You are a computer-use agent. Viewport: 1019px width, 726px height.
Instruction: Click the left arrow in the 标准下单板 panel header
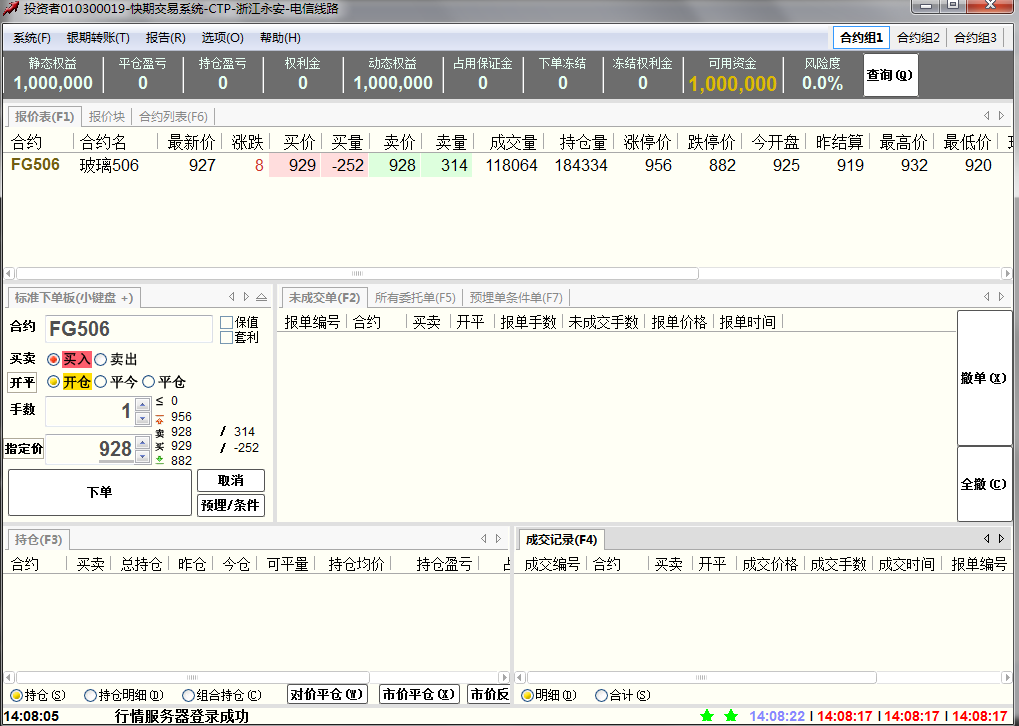(231, 297)
